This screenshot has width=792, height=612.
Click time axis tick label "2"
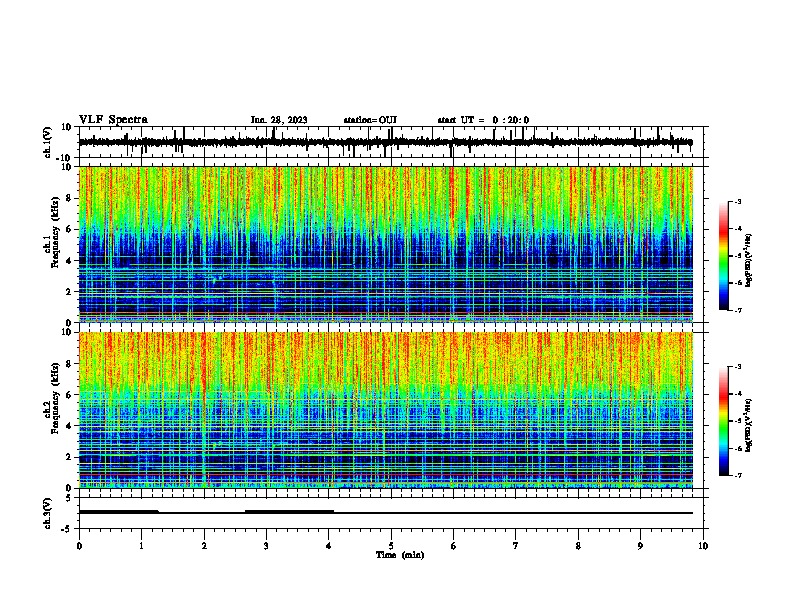pyautogui.click(x=204, y=546)
